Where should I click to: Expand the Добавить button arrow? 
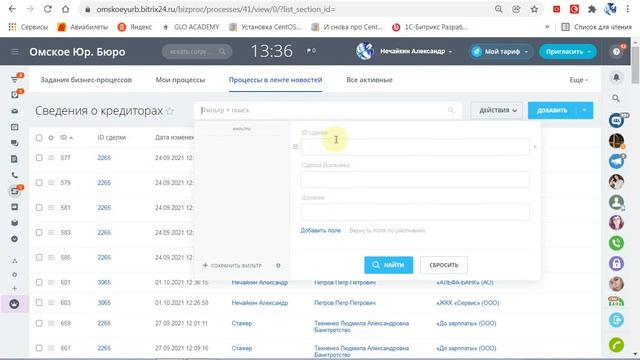584,110
